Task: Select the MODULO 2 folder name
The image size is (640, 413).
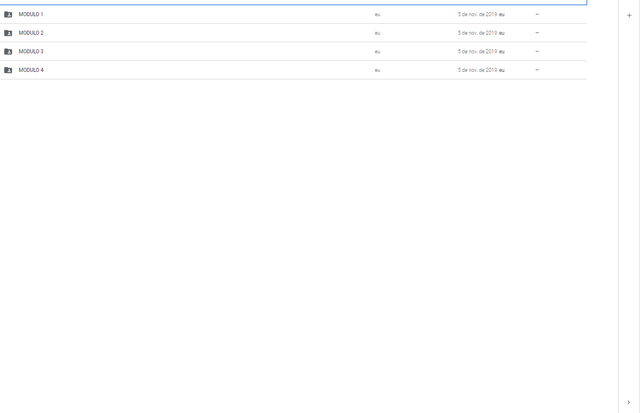Action: [31, 33]
